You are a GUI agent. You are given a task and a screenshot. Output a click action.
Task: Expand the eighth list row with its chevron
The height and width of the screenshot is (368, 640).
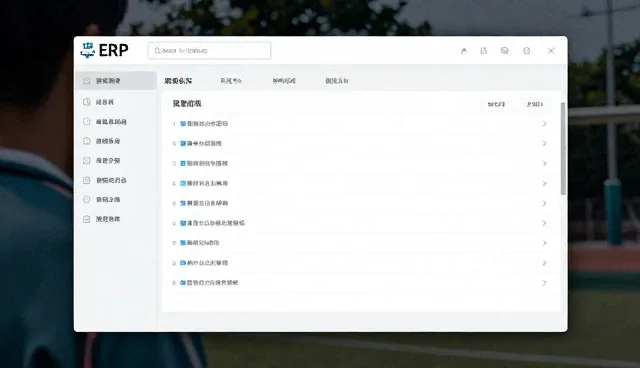pos(544,263)
